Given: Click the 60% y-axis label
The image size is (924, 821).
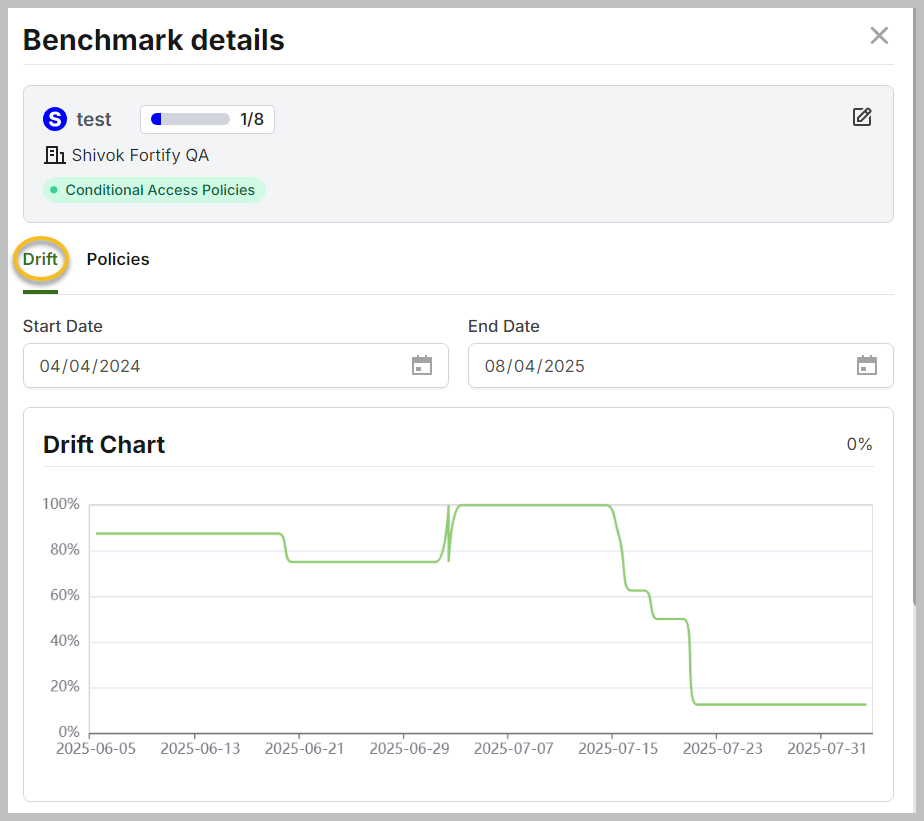Looking at the screenshot, I should point(62,595).
